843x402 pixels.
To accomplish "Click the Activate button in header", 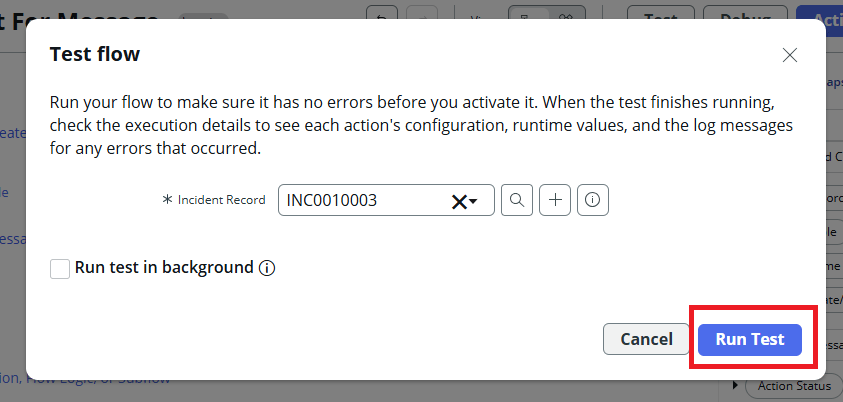I will [x=820, y=14].
